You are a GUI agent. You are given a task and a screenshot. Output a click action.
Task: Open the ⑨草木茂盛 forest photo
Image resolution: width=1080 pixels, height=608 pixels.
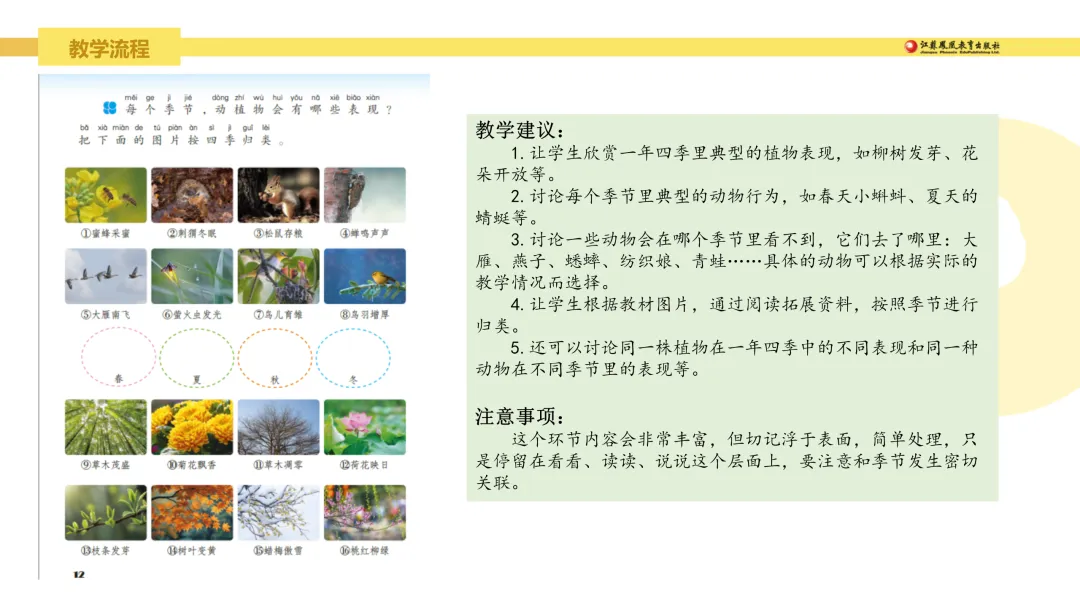tap(105, 427)
